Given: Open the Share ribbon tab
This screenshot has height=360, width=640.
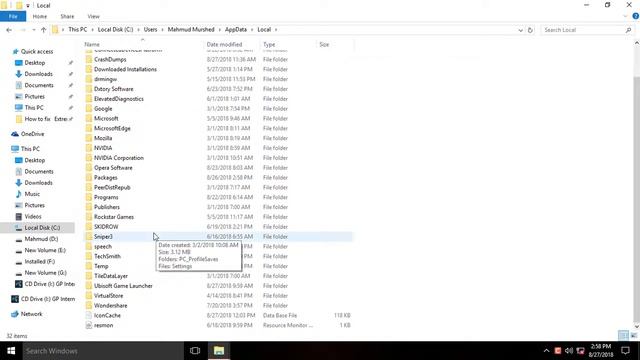Looking at the screenshot, I should pyautogui.click(x=67, y=16).
